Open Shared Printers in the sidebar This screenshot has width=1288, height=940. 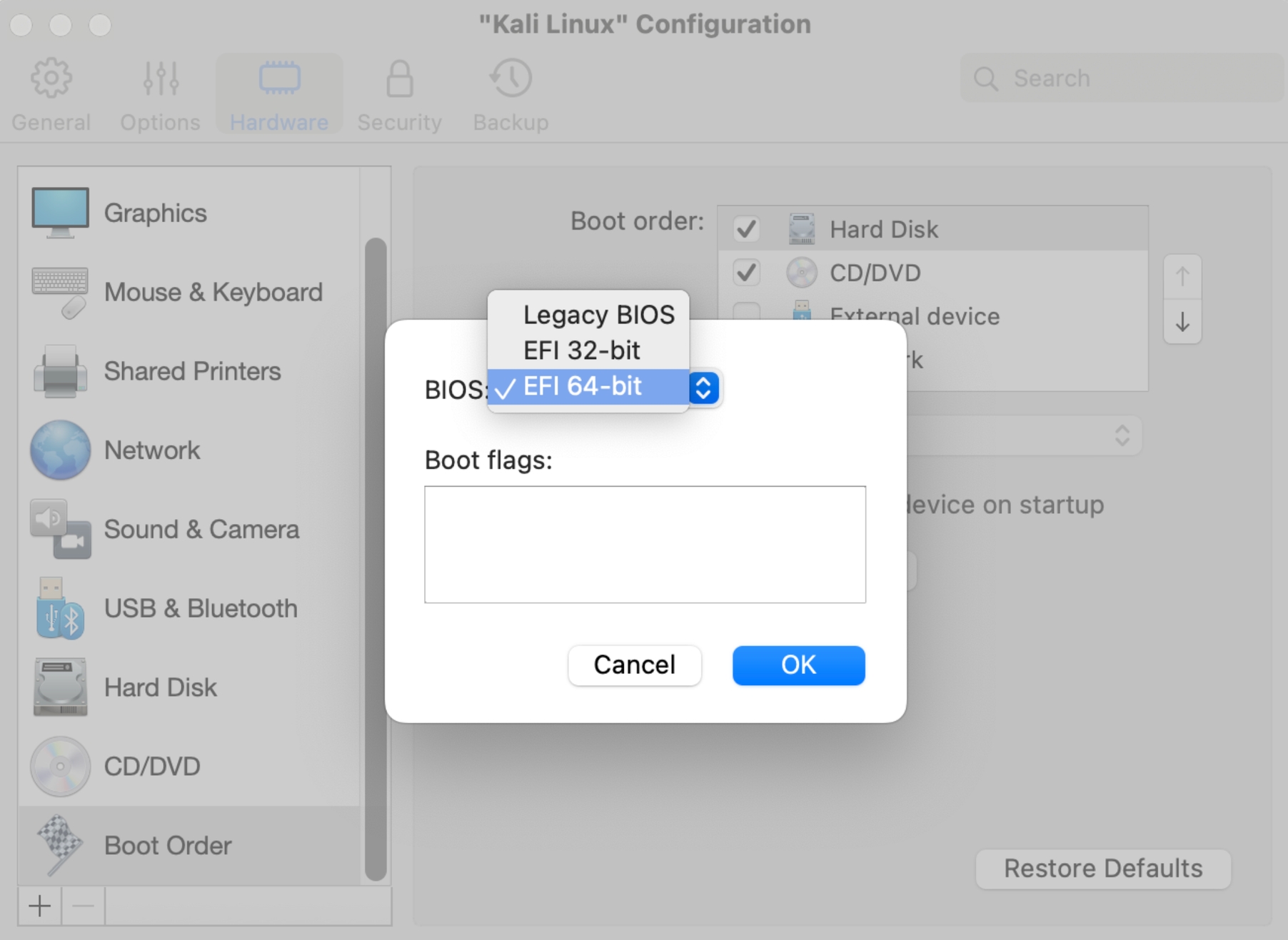click(x=191, y=371)
